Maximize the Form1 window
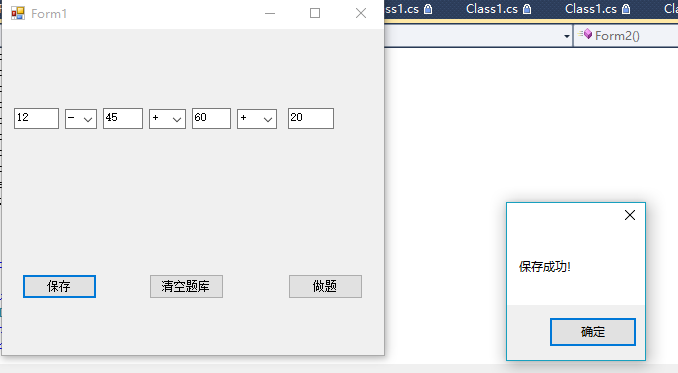 (x=315, y=13)
